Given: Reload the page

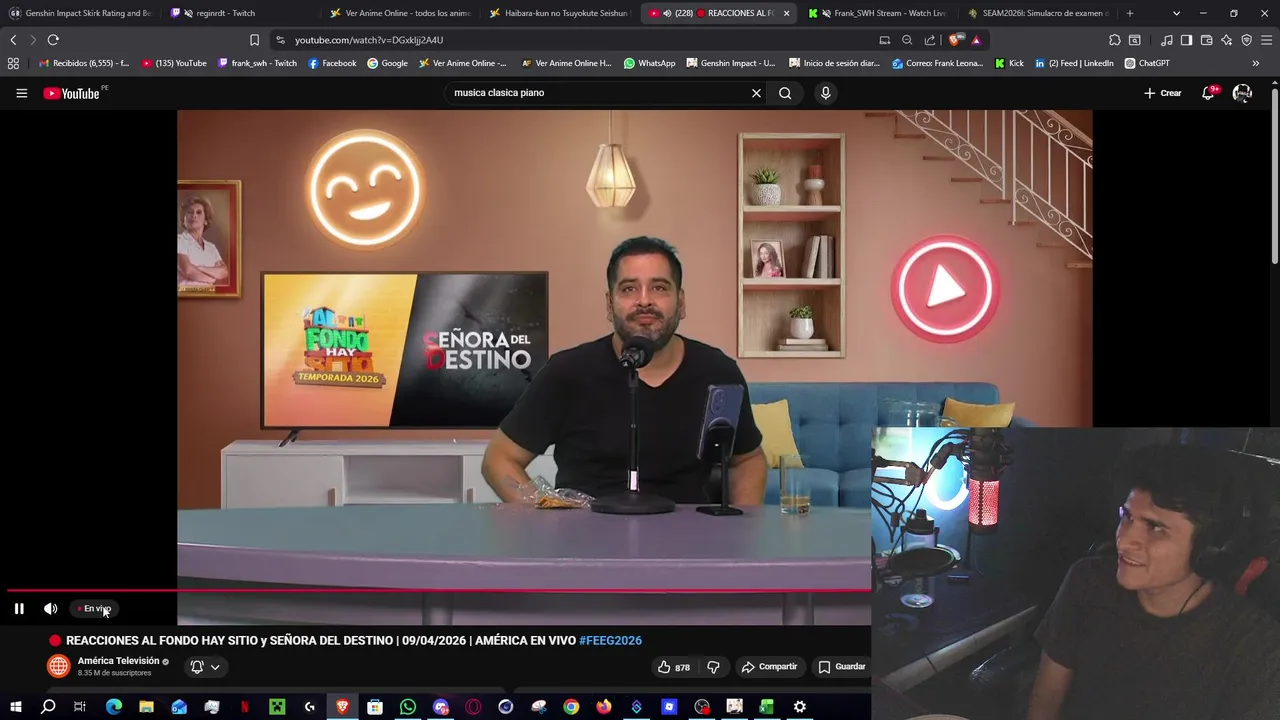Looking at the screenshot, I should pos(53,40).
